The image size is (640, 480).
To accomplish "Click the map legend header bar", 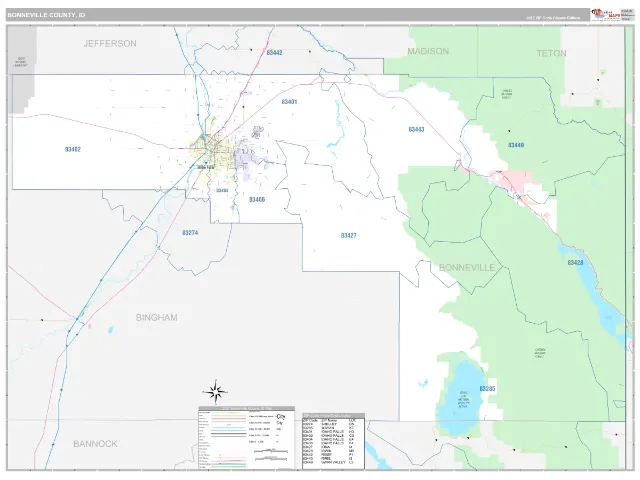I will click(x=247, y=409).
